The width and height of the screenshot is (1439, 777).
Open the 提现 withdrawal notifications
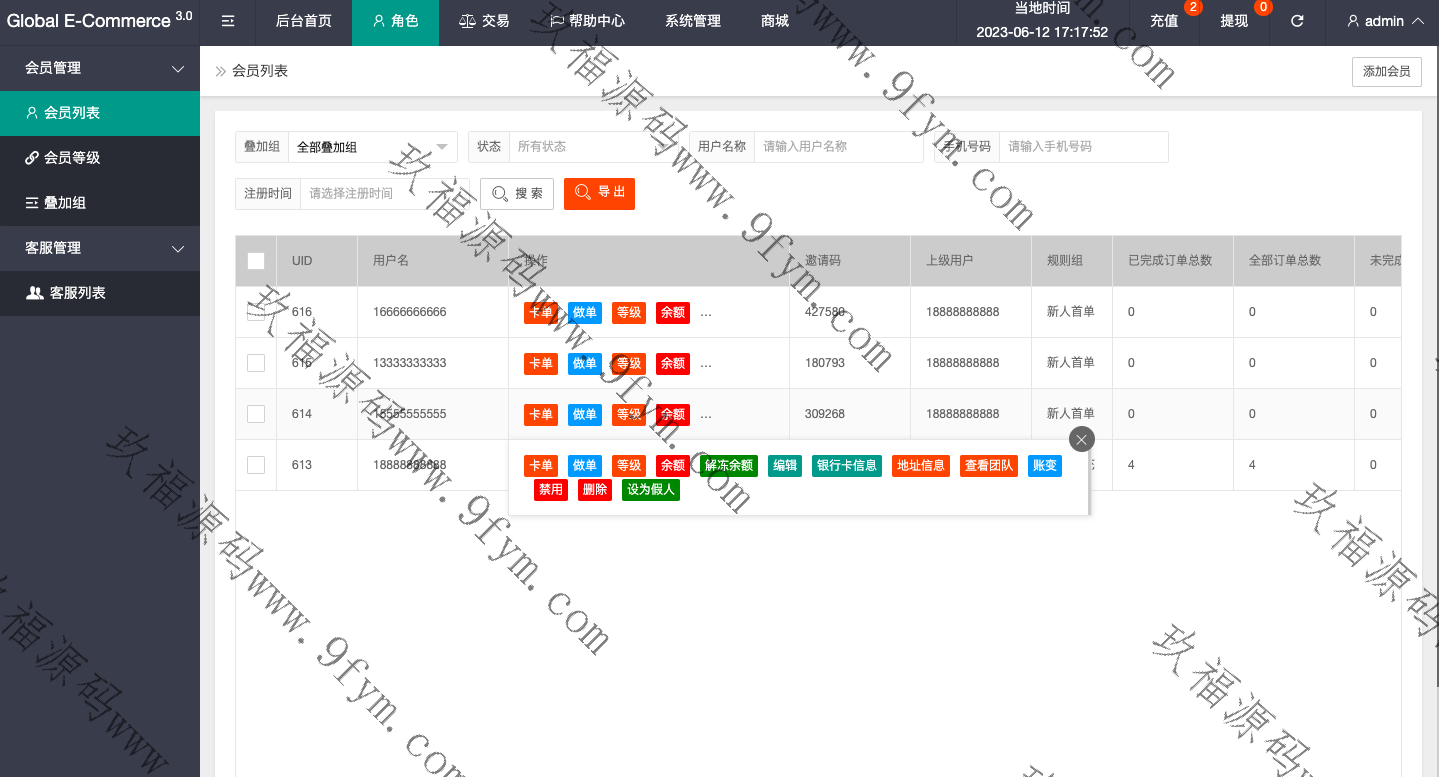[x=1234, y=21]
